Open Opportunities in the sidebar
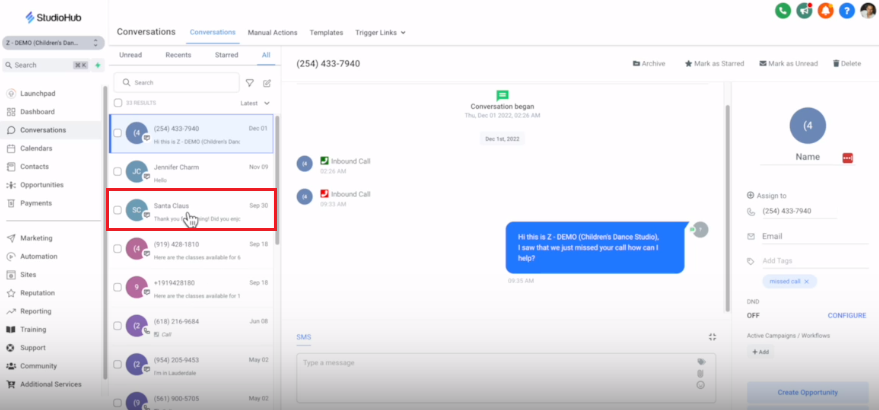 point(42,185)
